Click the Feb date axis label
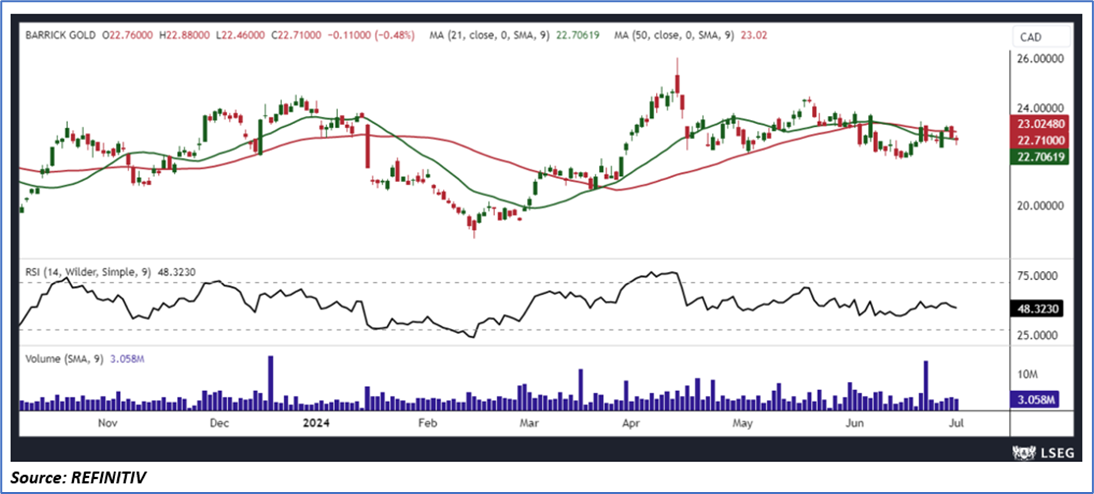The height and width of the screenshot is (494, 1094). tap(427, 423)
